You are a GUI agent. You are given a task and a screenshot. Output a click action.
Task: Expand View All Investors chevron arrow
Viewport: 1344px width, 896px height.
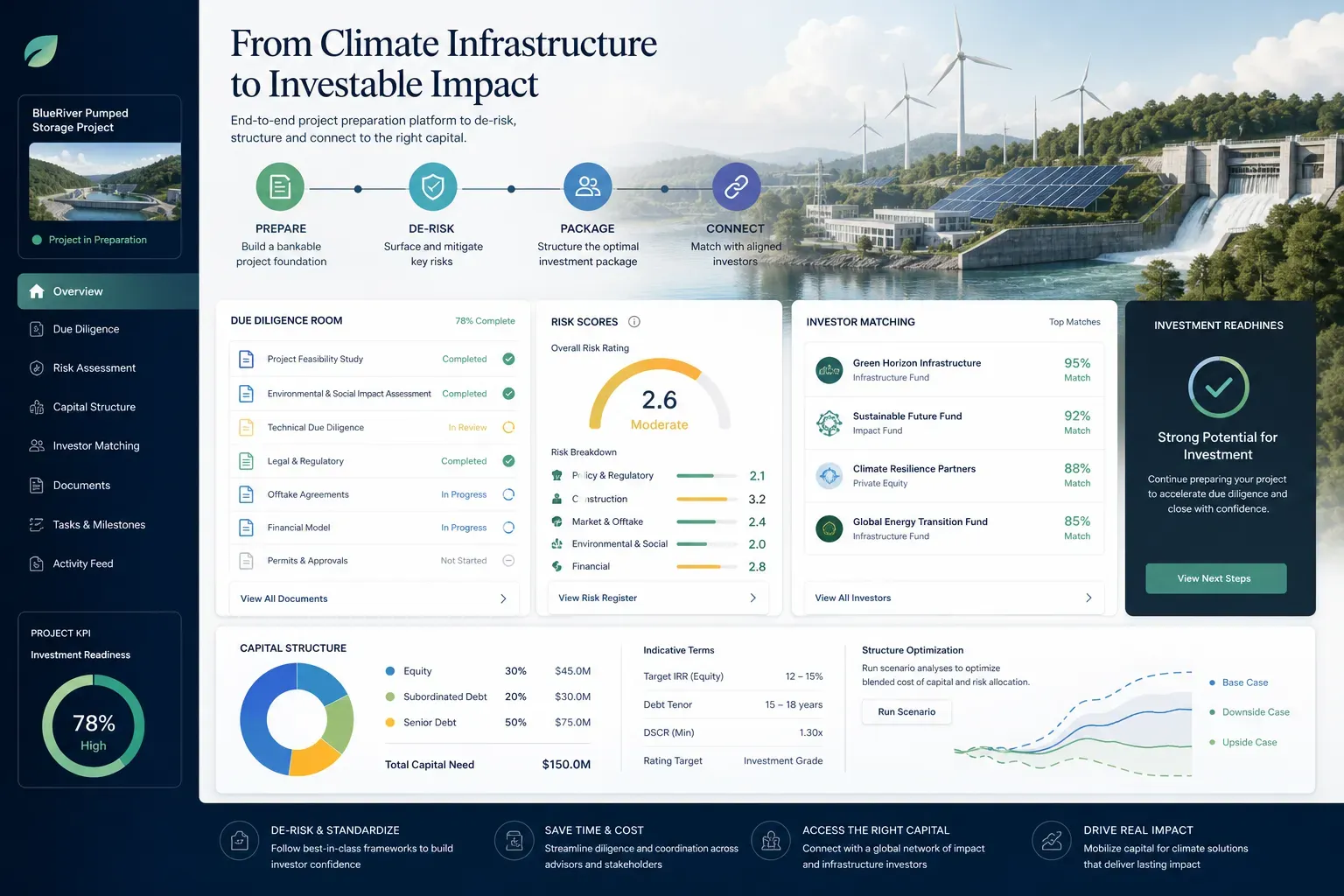[1088, 598]
